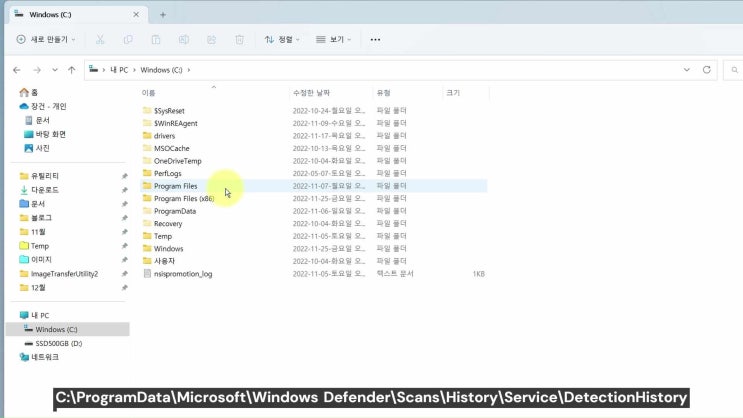Screen dimensions: 743x418
Task: Click 내 PC in the breadcrumb path
Action: coord(119,70)
